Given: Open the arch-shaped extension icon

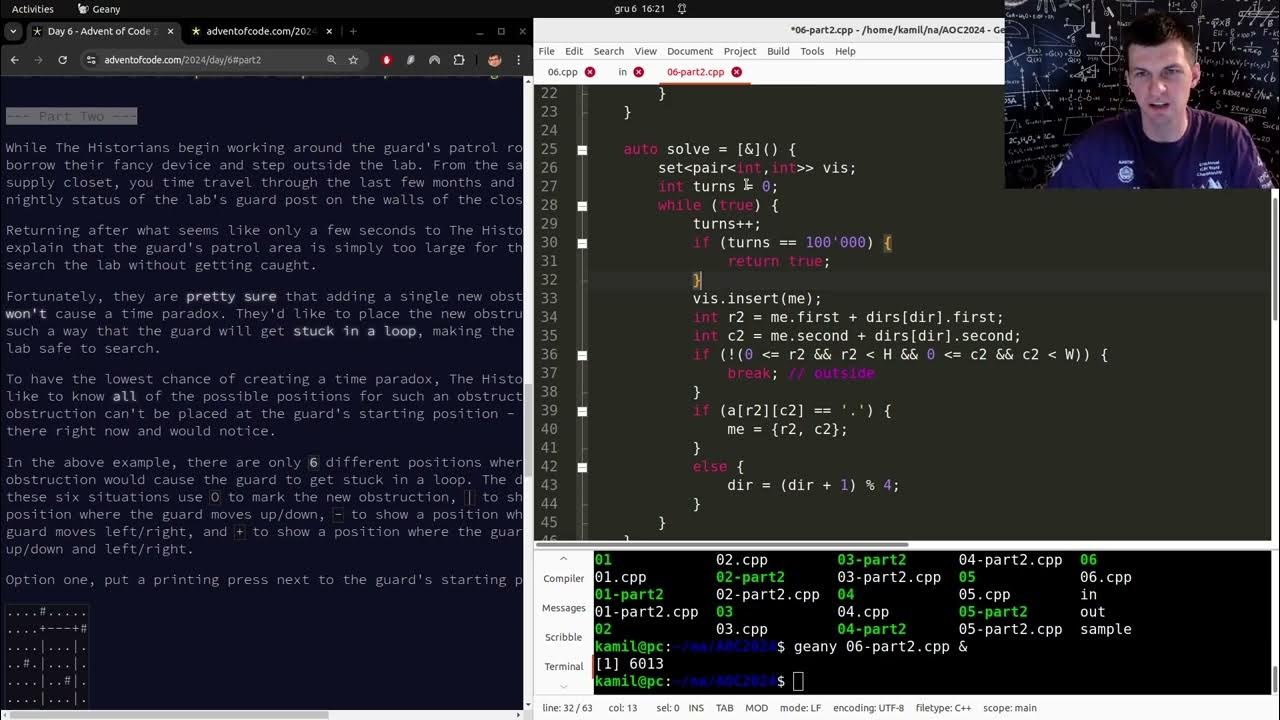Looking at the screenshot, I should 435,60.
